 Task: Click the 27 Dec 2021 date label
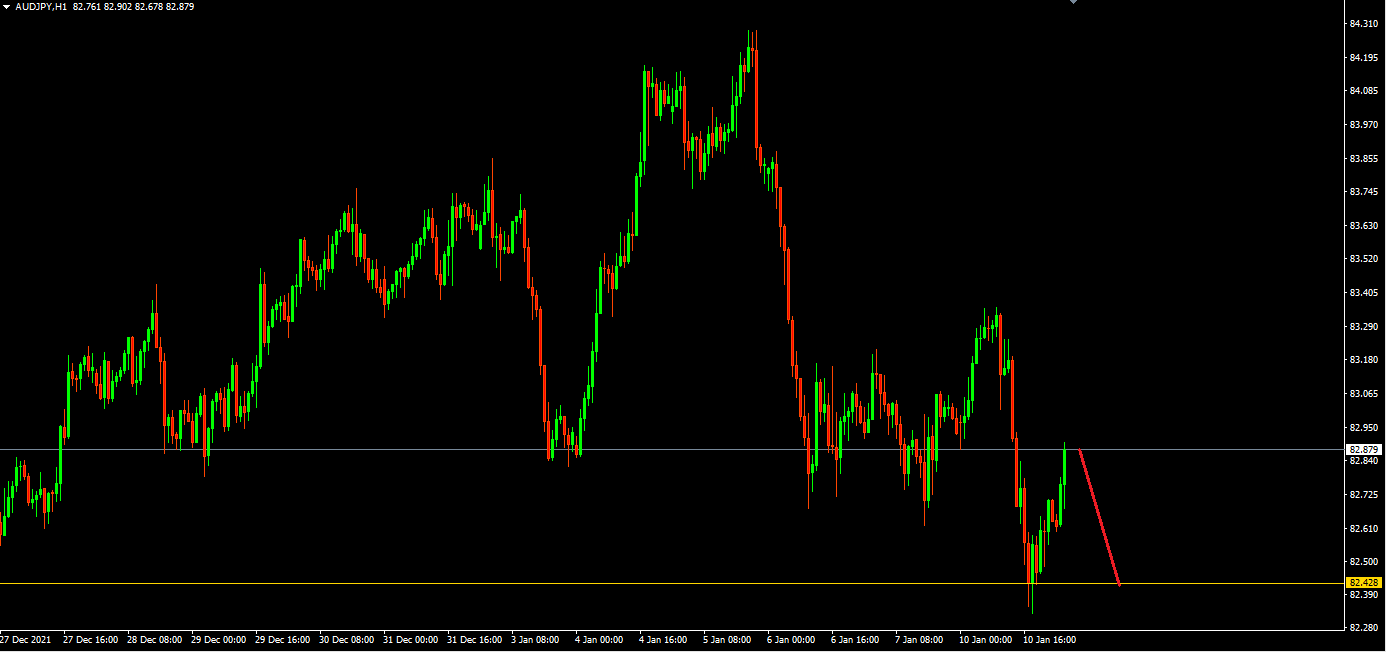(25, 639)
